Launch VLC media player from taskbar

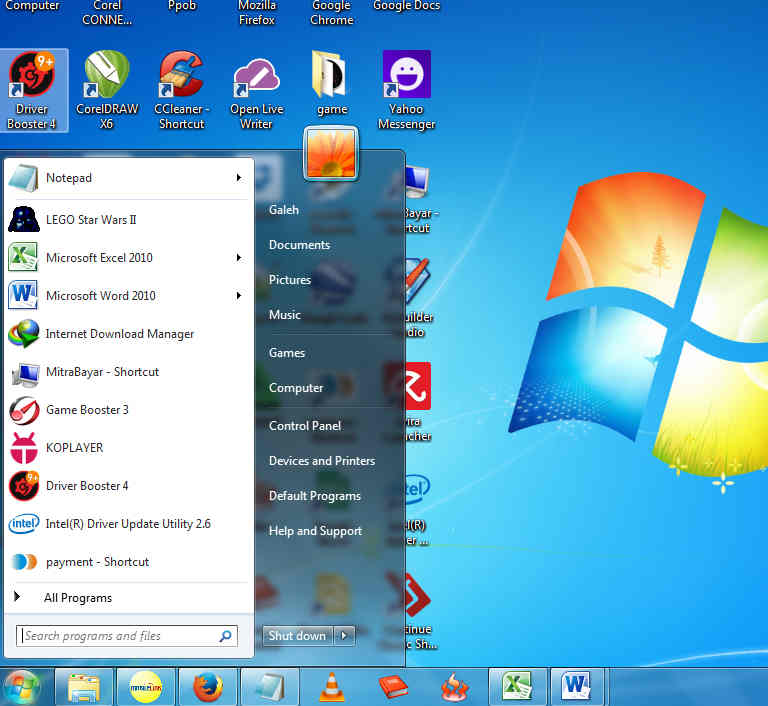tap(332, 687)
